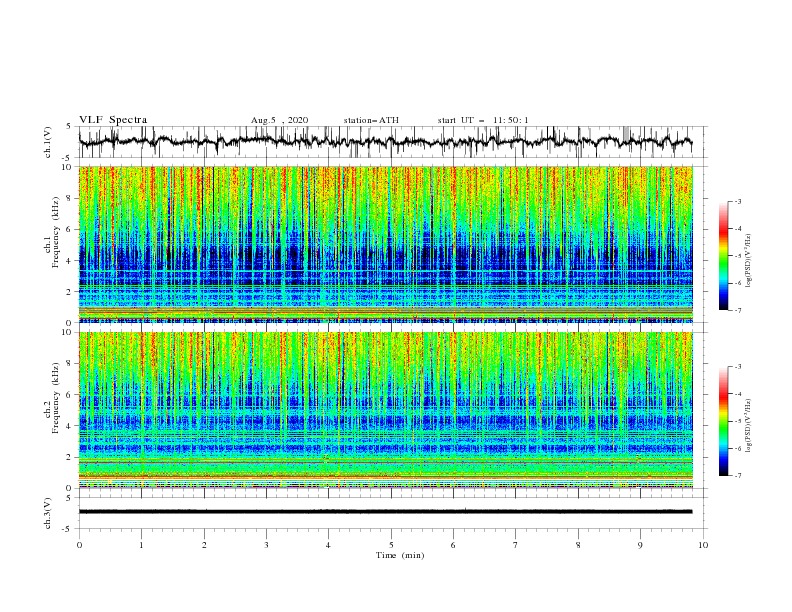792x612 pixels.
Task: Click the "5" tick of the ch.1(V) axis
Action: click(70, 127)
